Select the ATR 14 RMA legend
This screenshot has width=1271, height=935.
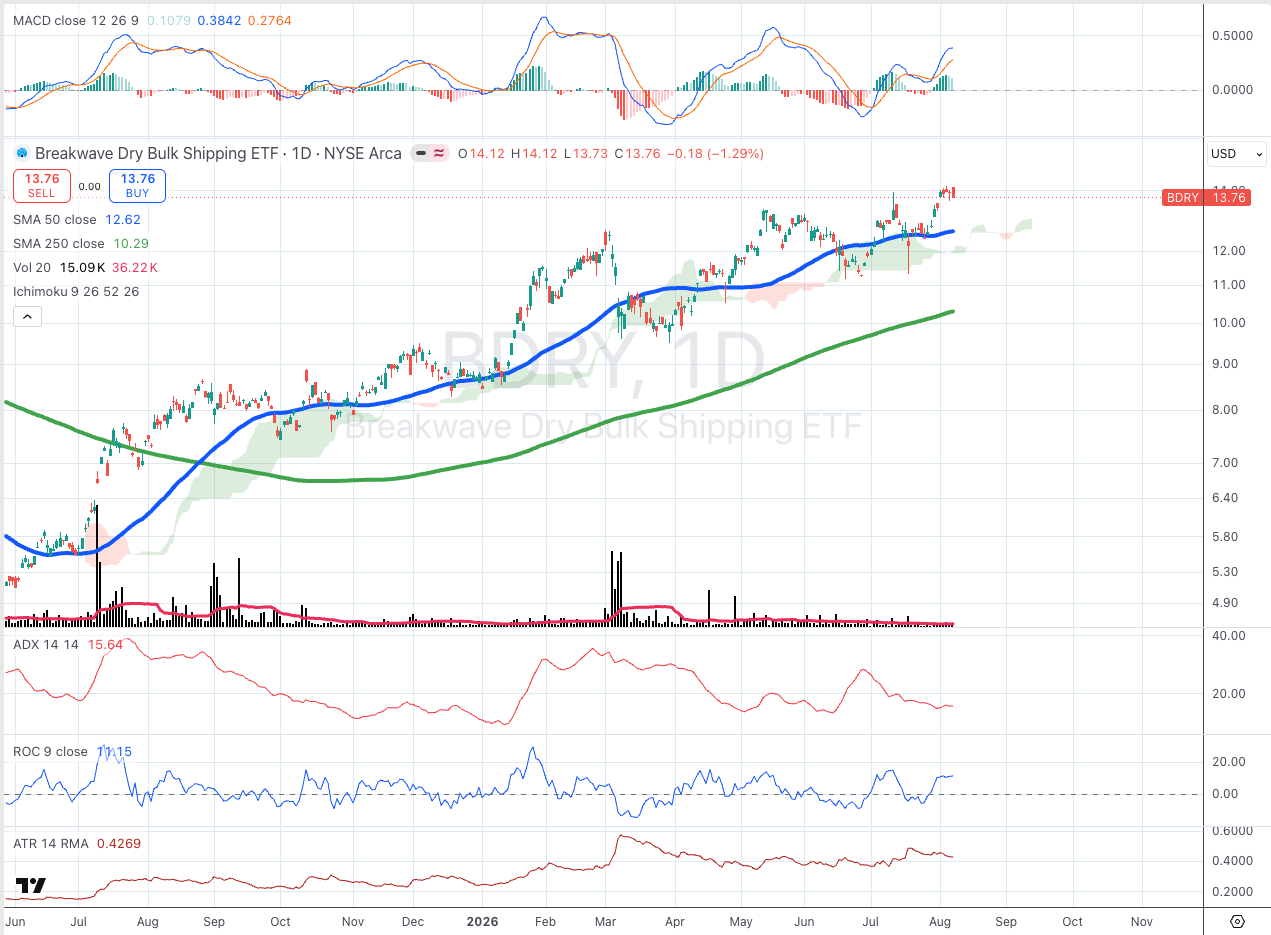click(x=50, y=843)
